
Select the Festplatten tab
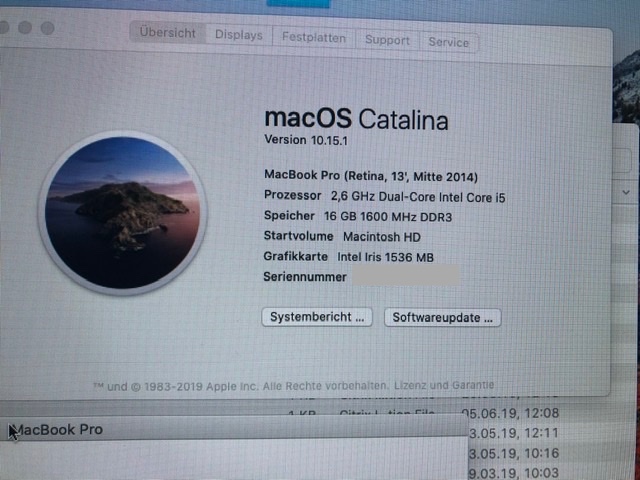click(313, 38)
